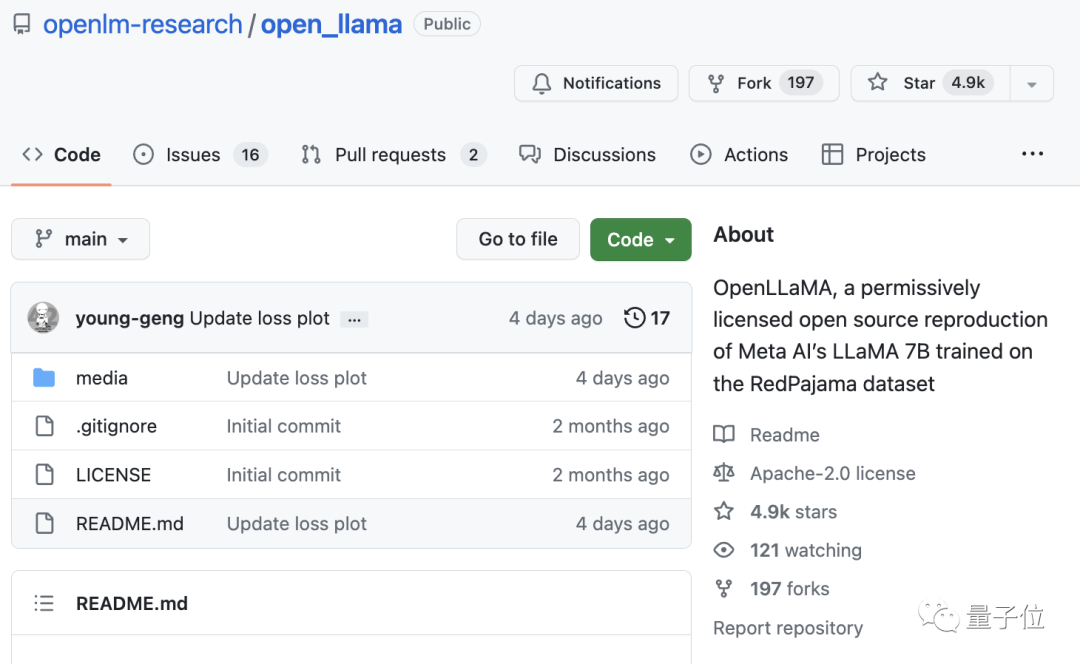Expand the commit message ellipsis
The height and width of the screenshot is (664, 1080).
point(354,319)
